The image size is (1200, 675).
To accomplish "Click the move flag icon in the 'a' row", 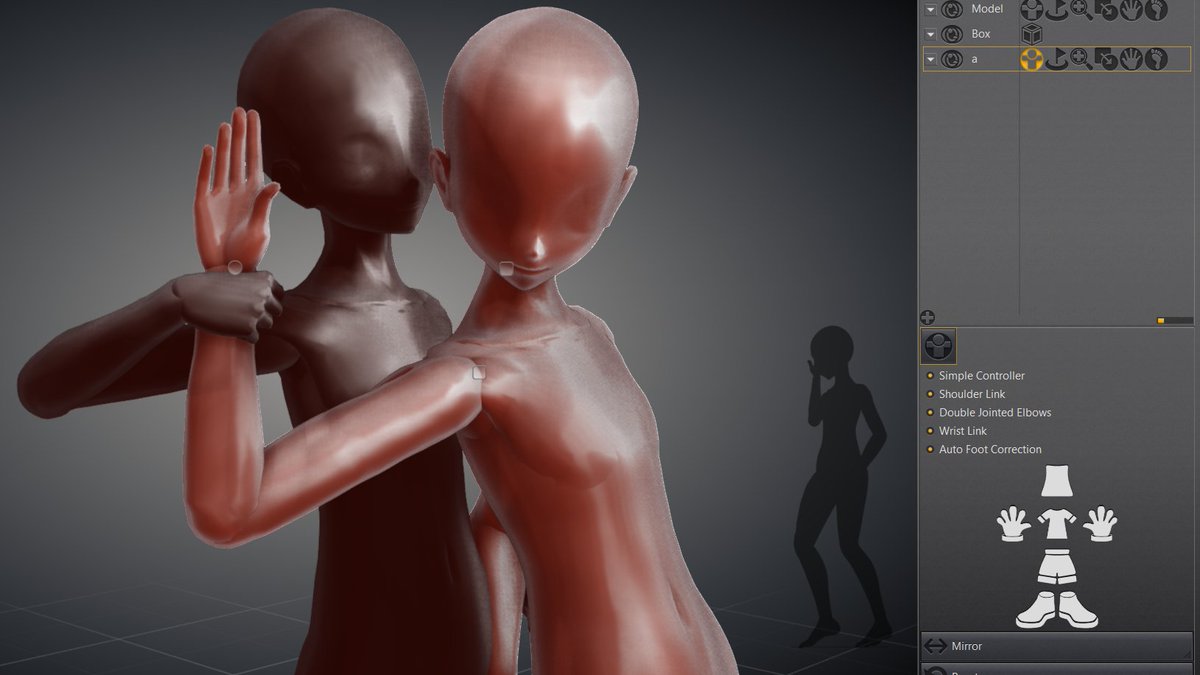I will (x=1057, y=59).
